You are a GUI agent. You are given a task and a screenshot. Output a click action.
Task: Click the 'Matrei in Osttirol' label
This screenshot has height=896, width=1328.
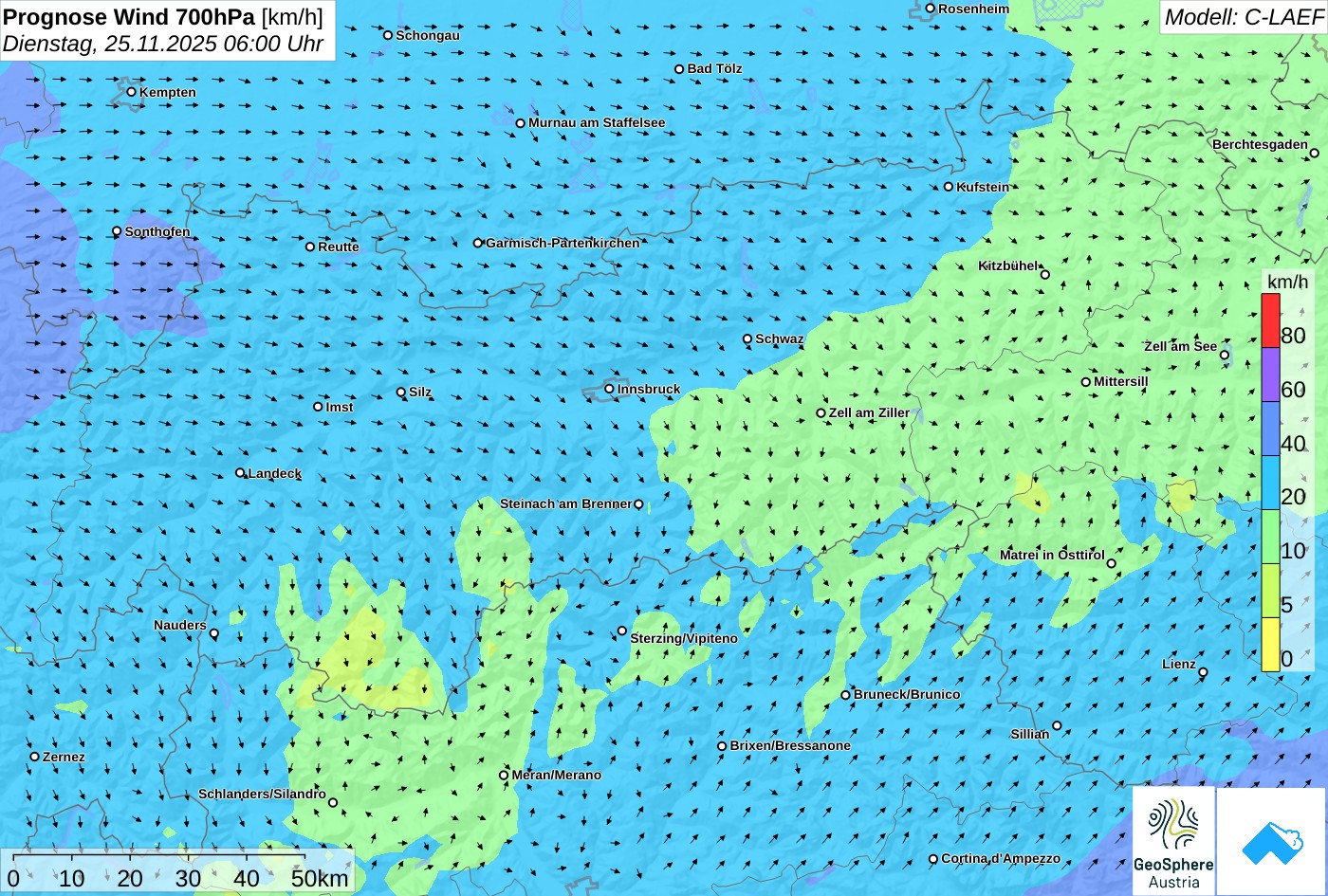point(1052,555)
